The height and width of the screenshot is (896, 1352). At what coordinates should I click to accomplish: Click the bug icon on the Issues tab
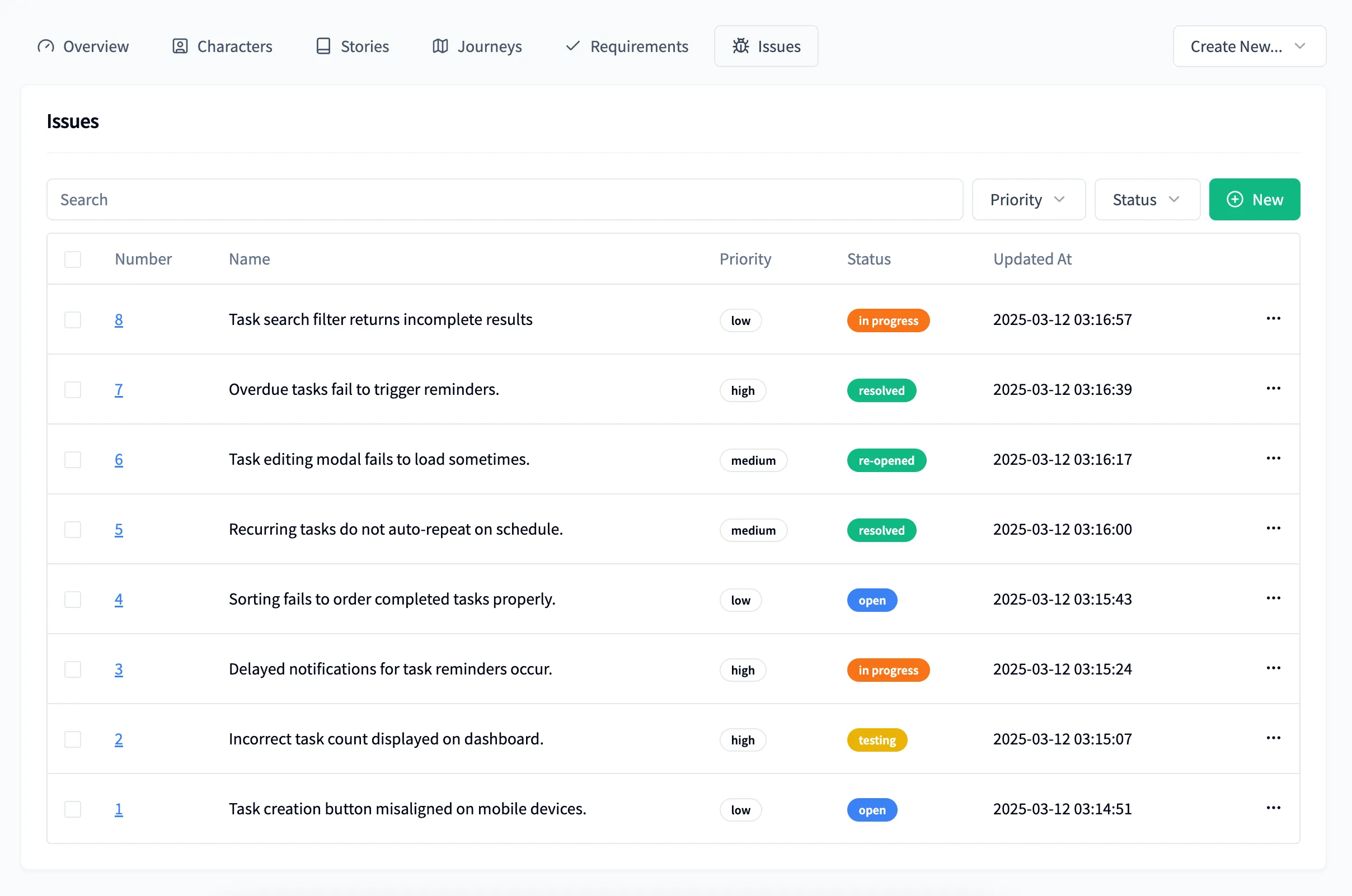740,46
